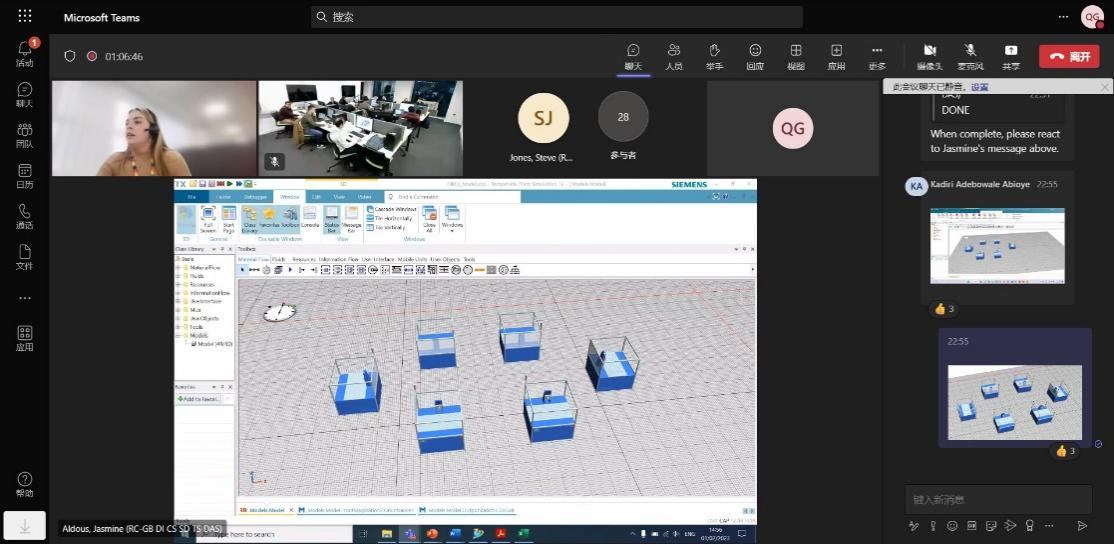
Task: Open the 日历 calendar in left sidebar
Action: tap(24, 175)
